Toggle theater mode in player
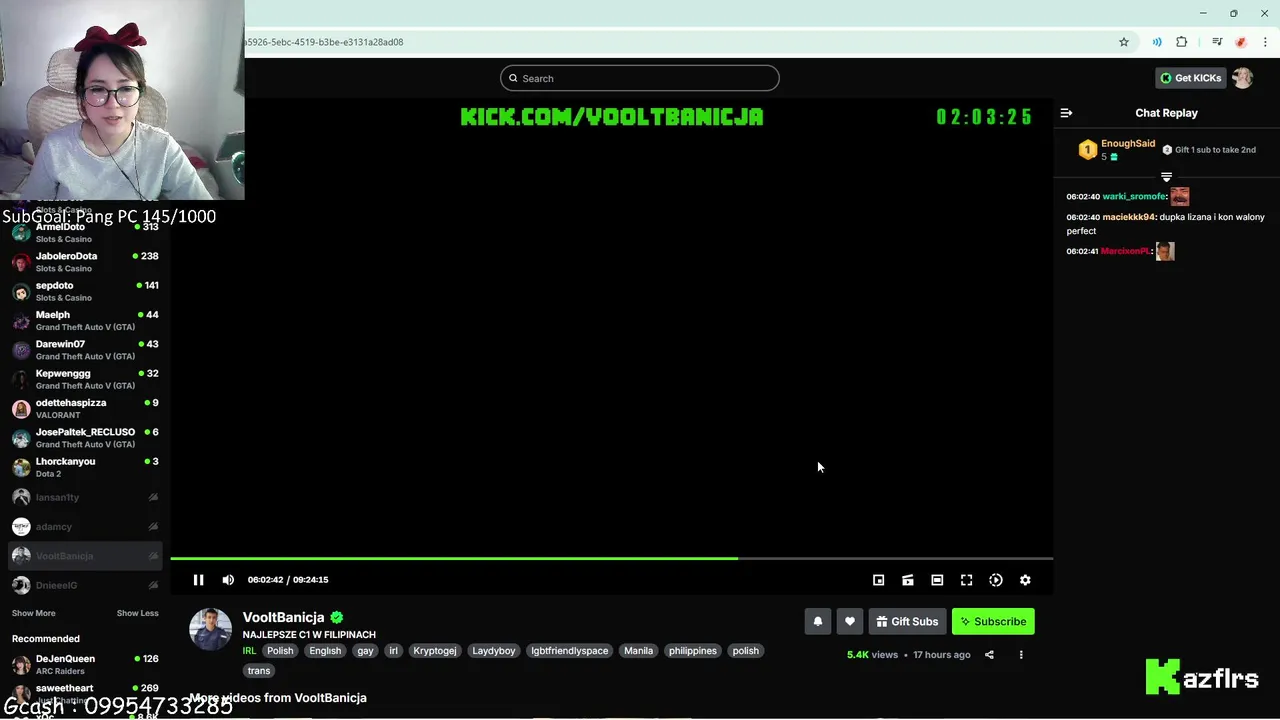The image size is (1280, 720). tap(937, 580)
